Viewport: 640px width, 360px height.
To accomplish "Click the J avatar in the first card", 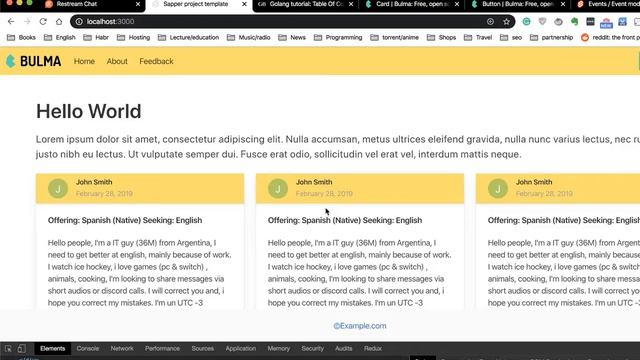I will pos(58,189).
